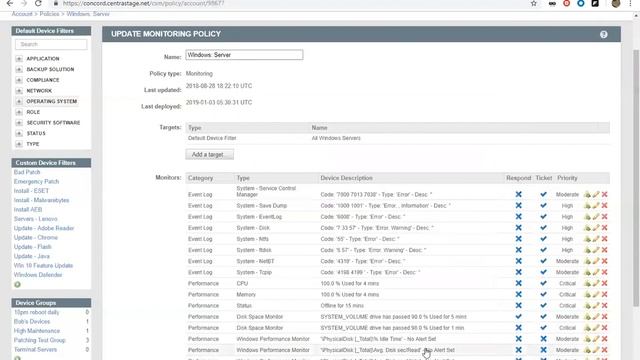
Task: Open the help icon in the policy header
Action: tap(603, 34)
